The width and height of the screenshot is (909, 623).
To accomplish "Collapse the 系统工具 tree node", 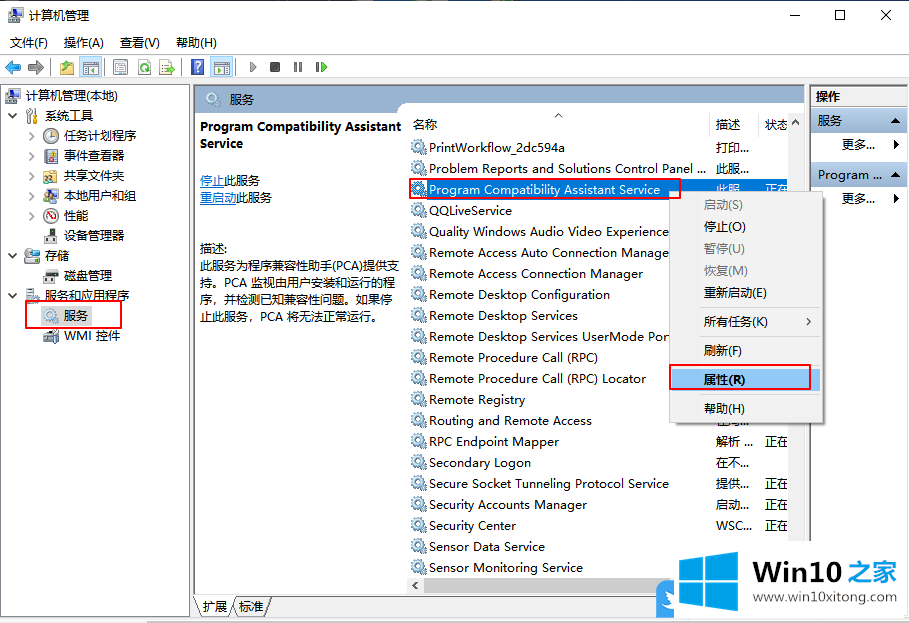I will (x=13, y=115).
